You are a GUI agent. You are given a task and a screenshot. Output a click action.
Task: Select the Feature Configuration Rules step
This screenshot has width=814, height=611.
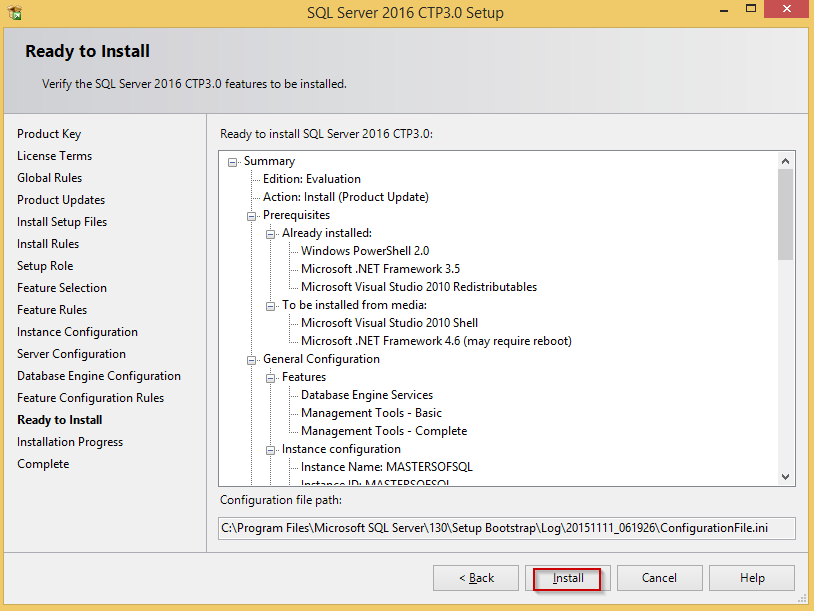click(x=90, y=398)
